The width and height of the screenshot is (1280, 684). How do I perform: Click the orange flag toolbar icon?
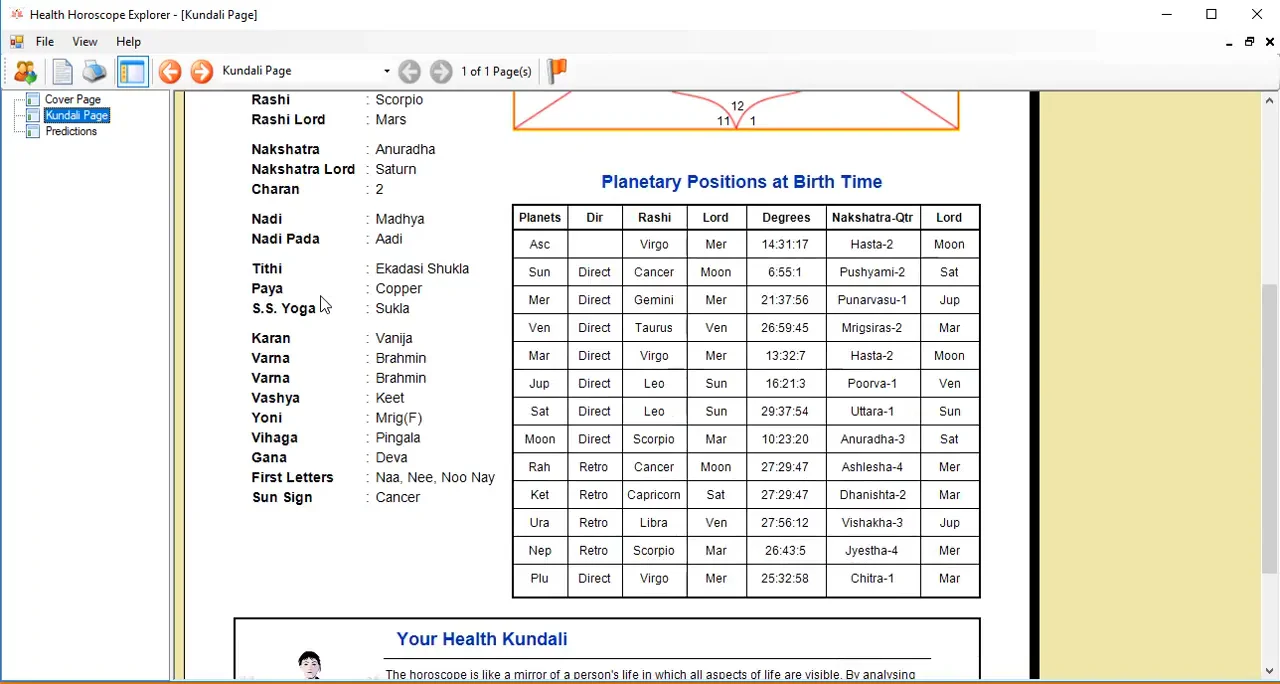pyautogui.click(x=557, y=71)
